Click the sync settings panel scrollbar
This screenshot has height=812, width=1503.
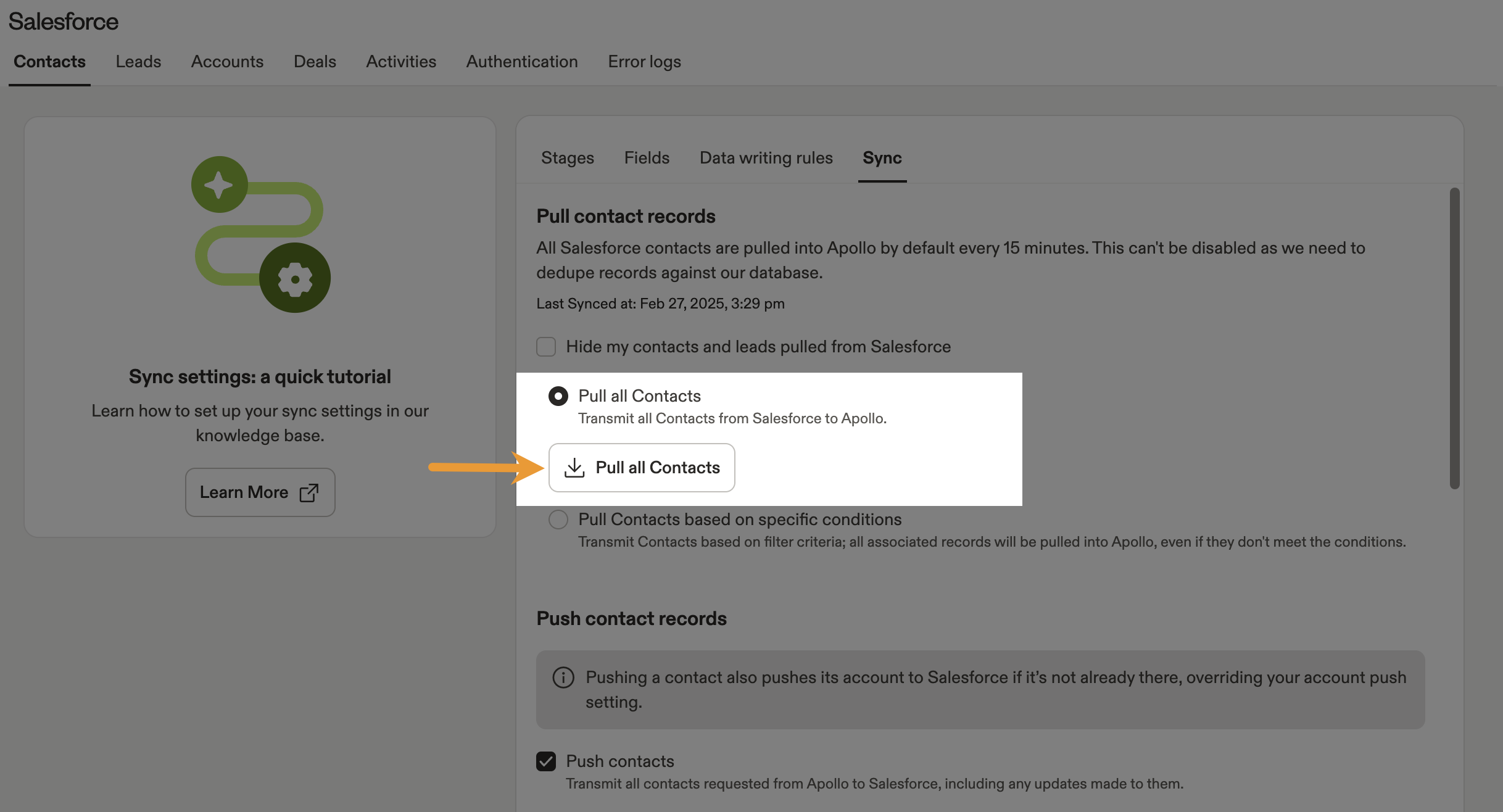pyautogui.click(x=1455, y=338)
